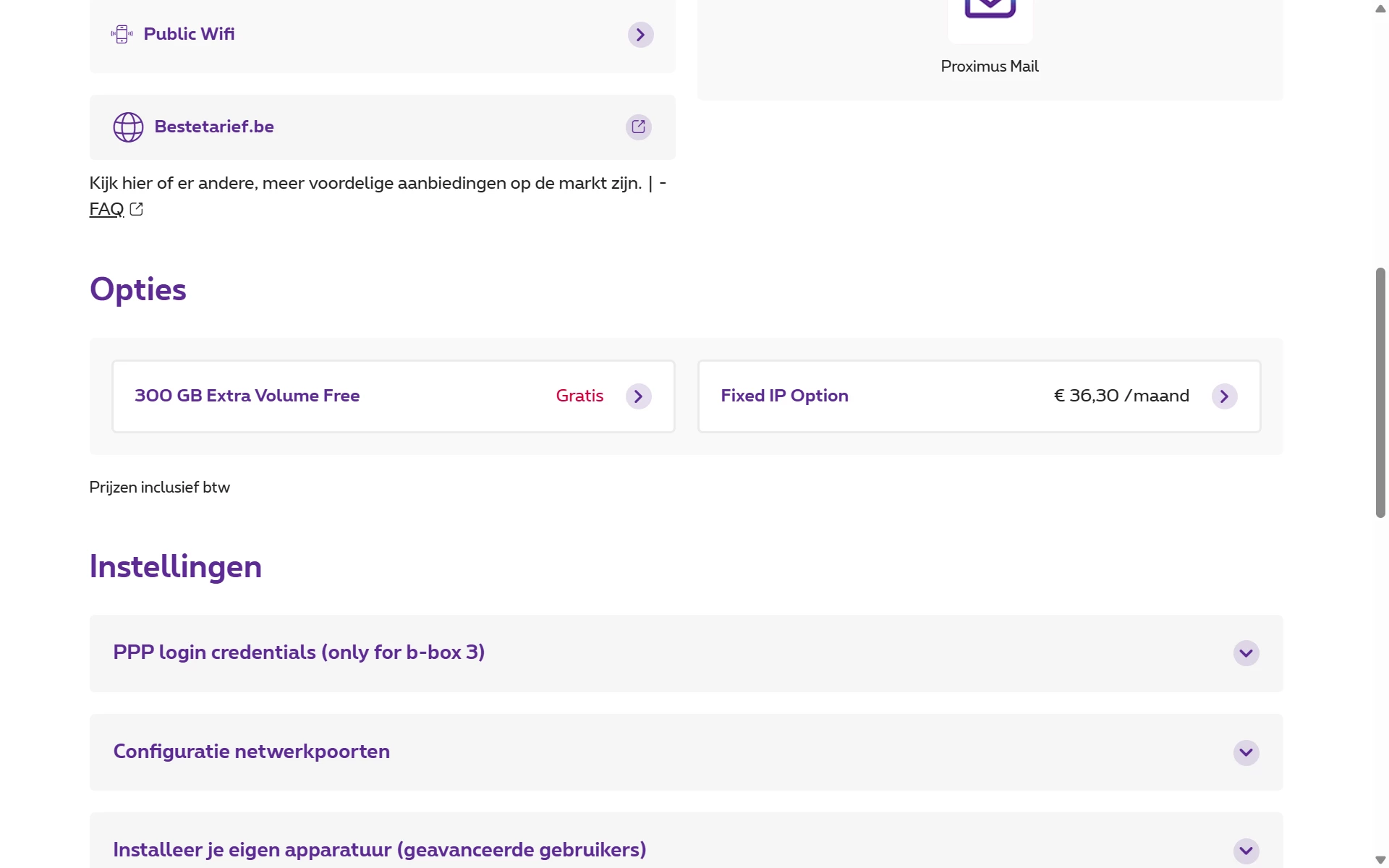This screenshot has height=868, width=1389.
Task: Click the Proximus Mail label
Action: pyautogui.click(x=989, y=67)
